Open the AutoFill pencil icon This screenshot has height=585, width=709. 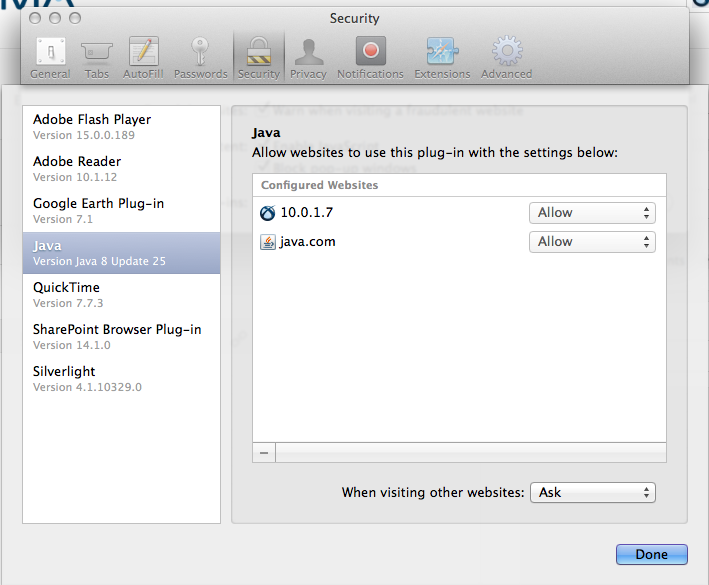click(143, 51)
